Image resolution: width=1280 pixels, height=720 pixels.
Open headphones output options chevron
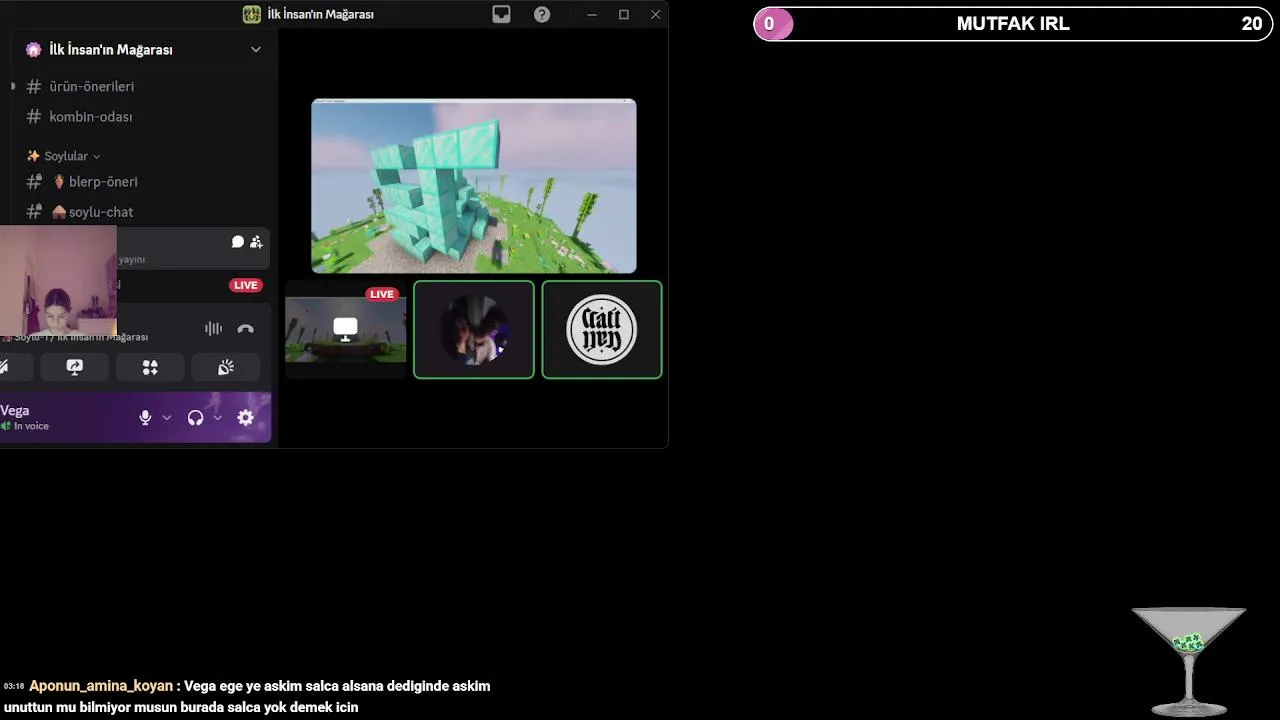[217, 418]
